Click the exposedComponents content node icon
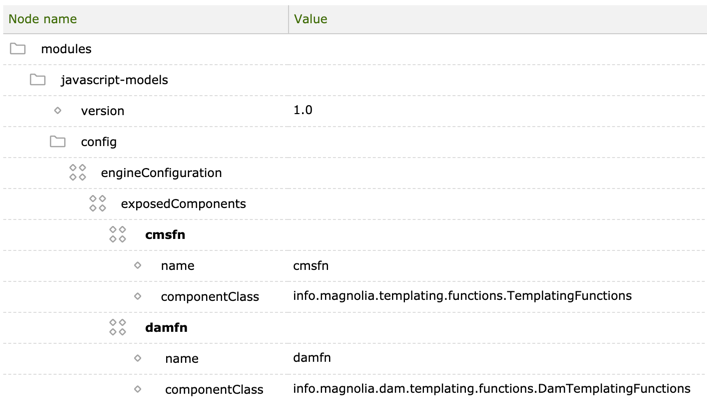 [x=97, y=203]
